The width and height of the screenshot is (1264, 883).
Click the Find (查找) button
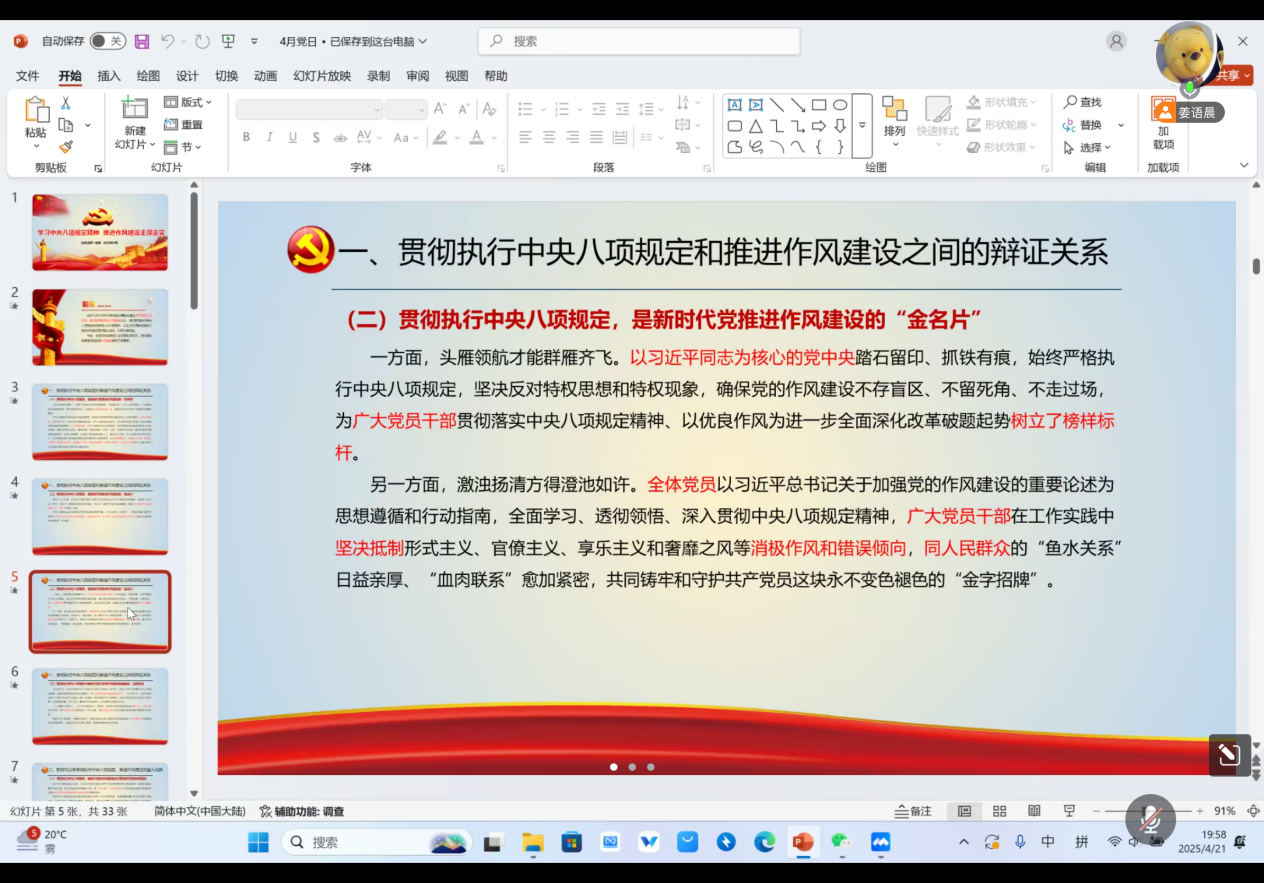coord(1082,102)
